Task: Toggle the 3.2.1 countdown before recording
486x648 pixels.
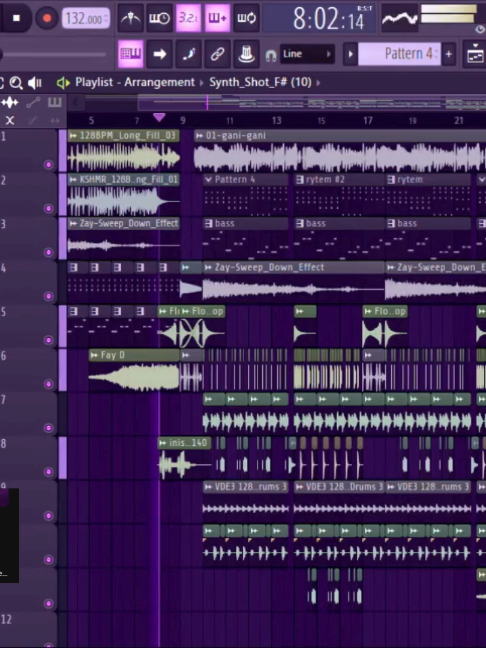Action: click(x=188, y=18)
